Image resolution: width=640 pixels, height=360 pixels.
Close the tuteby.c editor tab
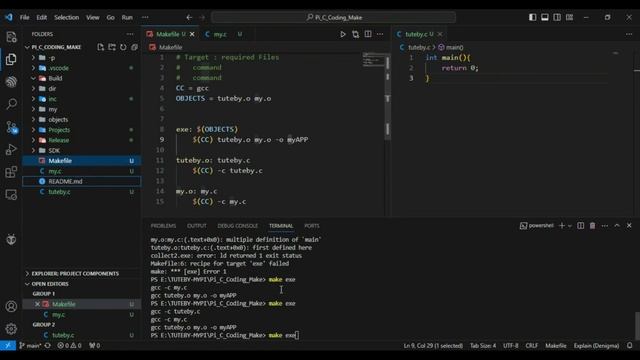pyautogui.click(x=440, y=34)
